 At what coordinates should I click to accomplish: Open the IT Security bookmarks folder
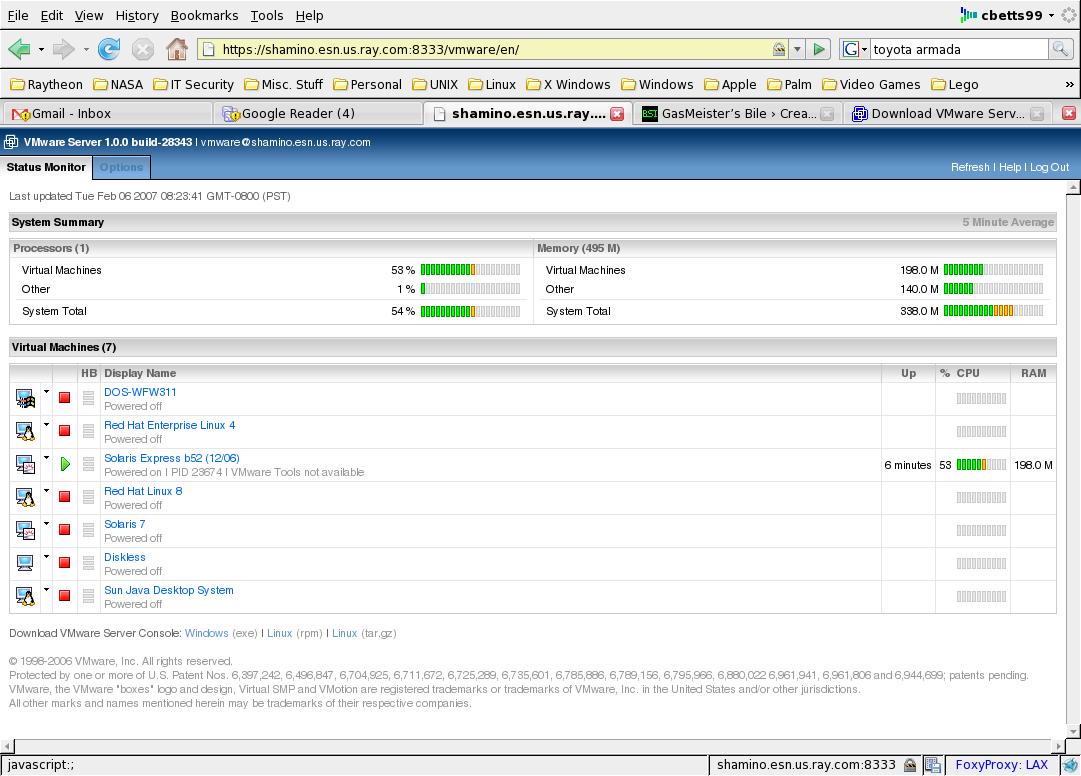[193, 84]
